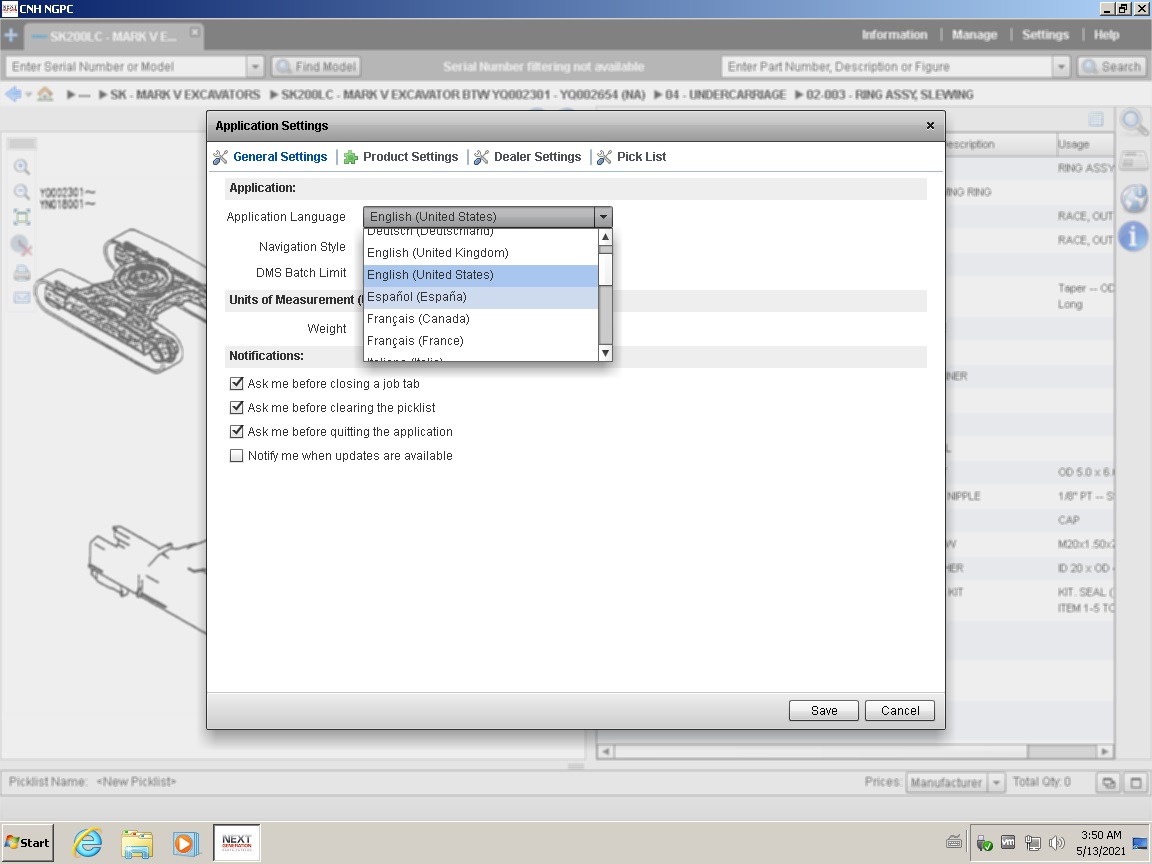Image resolution: width=1152 pixels, height=864 pixels.
Task: Select the Next Generation app taskbar icon
Action: (x=237, y=843)
